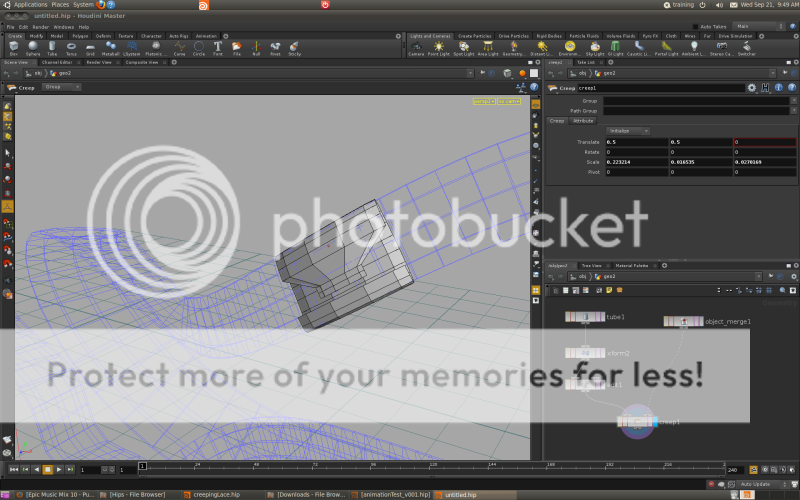Viewport: 800px width, 500px height.
Task: Add a GI Light from shelf
Action: tap(615, 48)
